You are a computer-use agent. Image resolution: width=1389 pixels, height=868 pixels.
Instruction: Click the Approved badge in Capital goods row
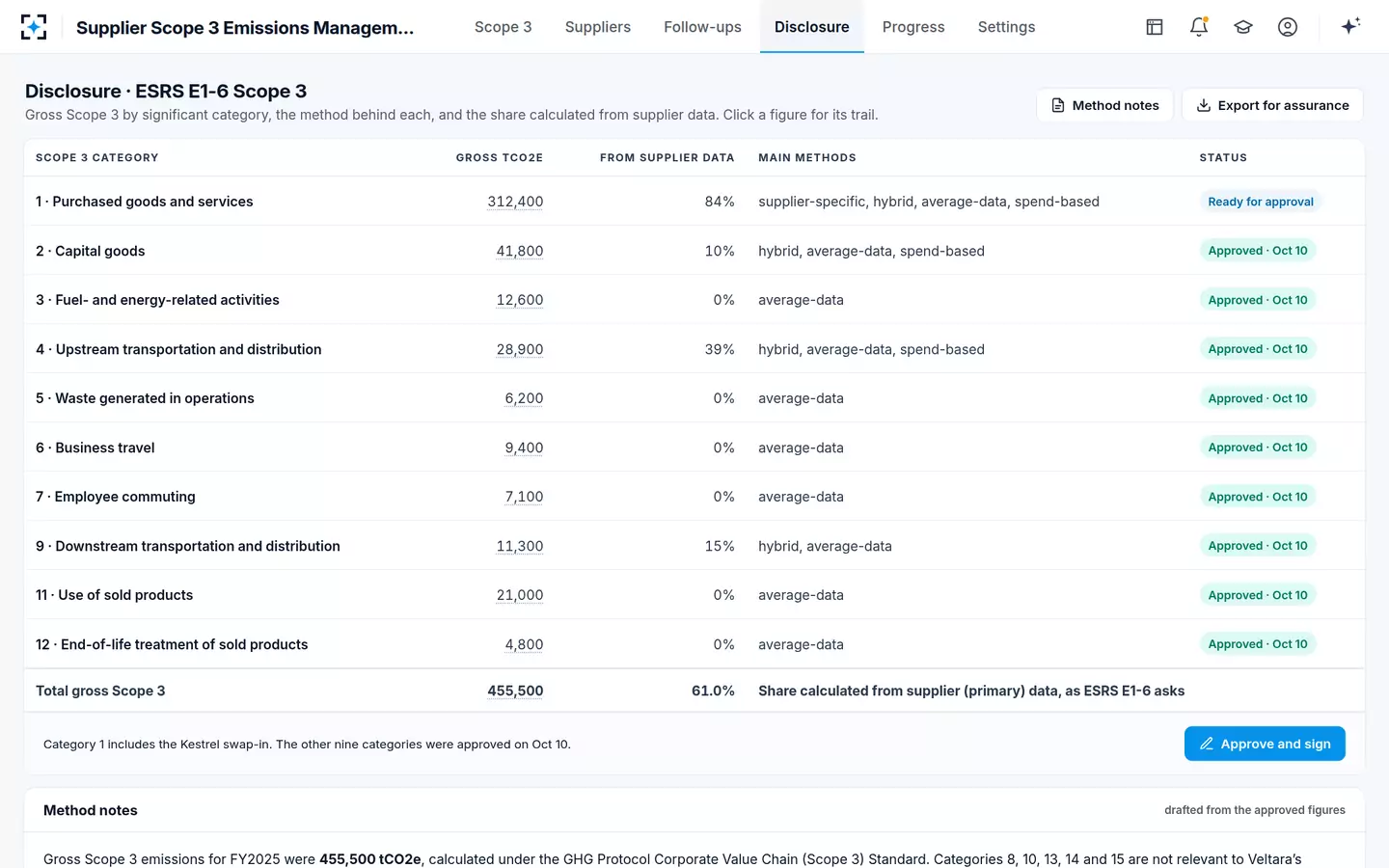point(1258,251)
